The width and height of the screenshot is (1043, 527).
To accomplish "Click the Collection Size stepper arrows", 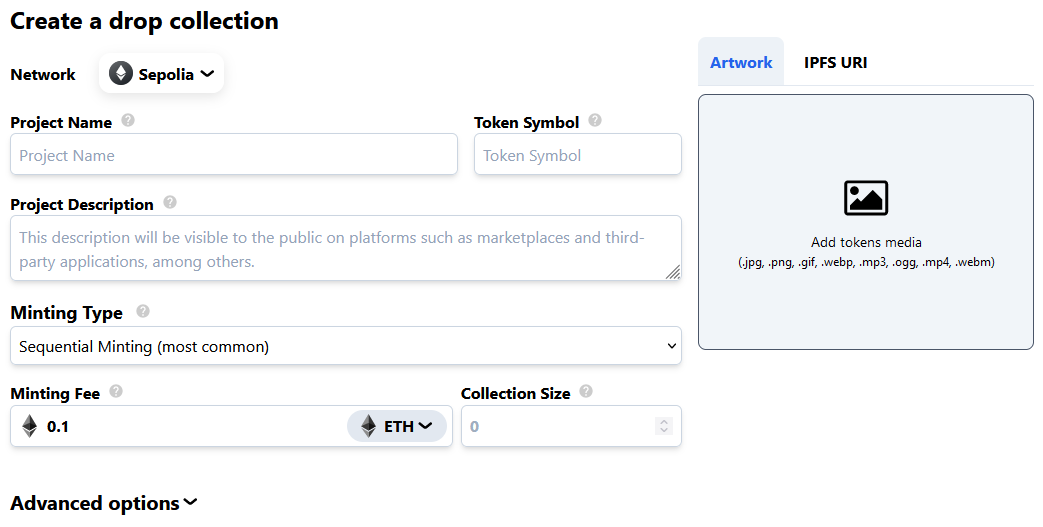I will click(x=663, y=427).
